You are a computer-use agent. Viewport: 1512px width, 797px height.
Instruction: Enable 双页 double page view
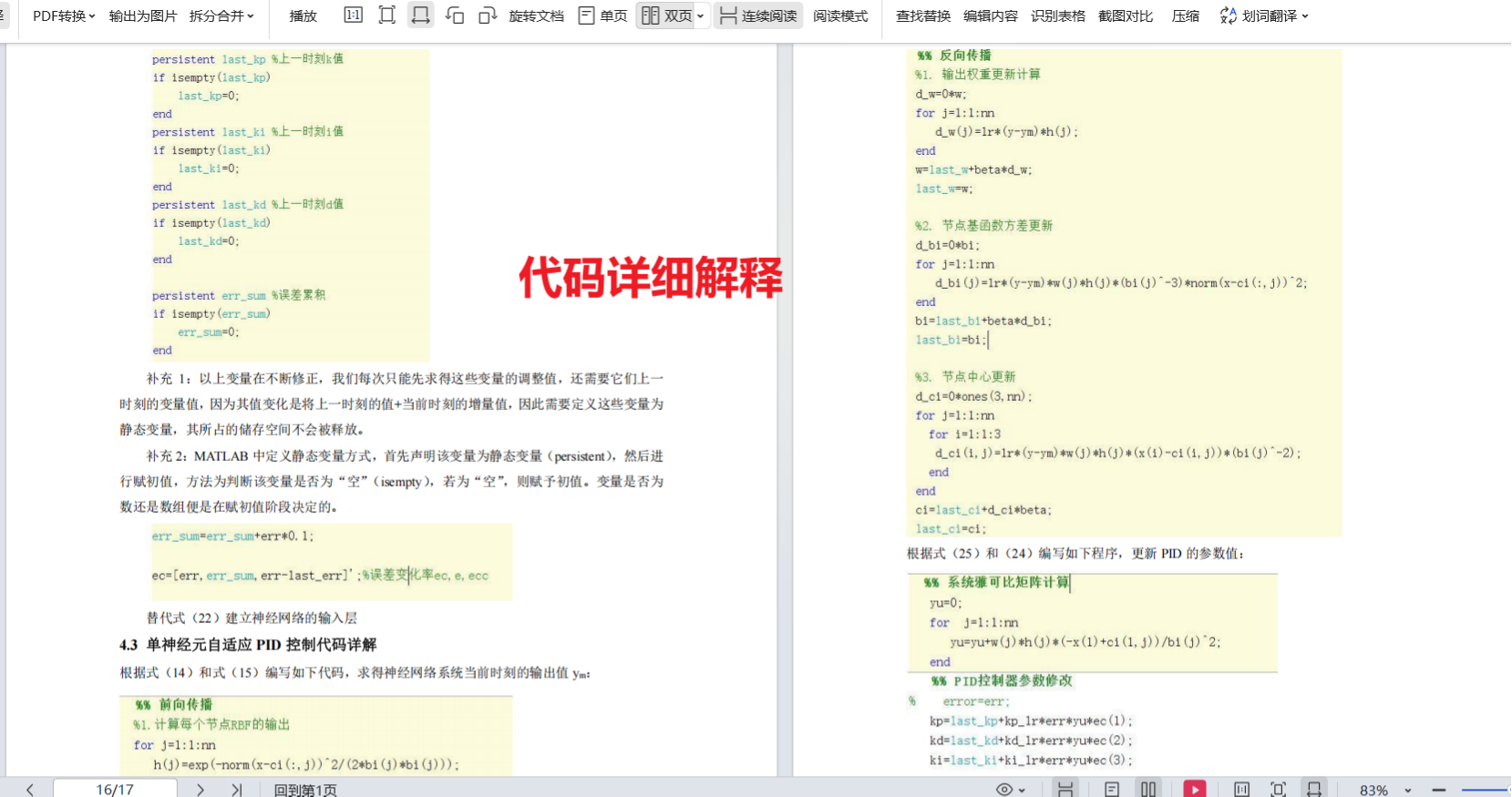pyautogui.click(x=667, y=15)
